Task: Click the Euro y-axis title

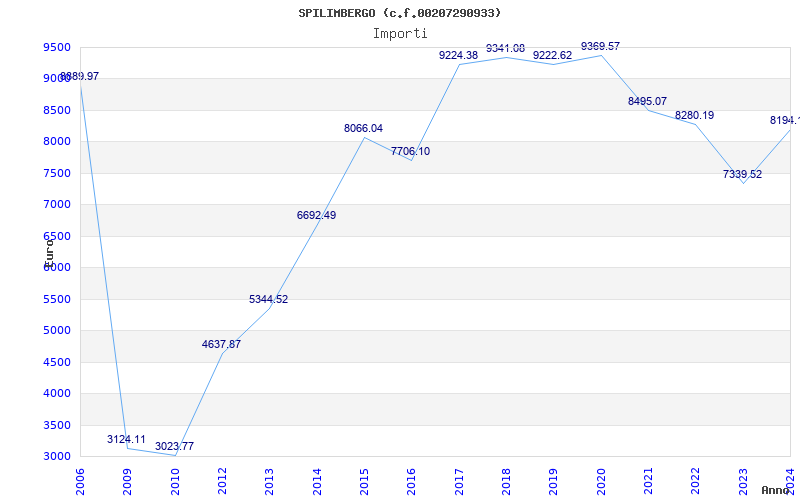Action: [x=49, y=252]
